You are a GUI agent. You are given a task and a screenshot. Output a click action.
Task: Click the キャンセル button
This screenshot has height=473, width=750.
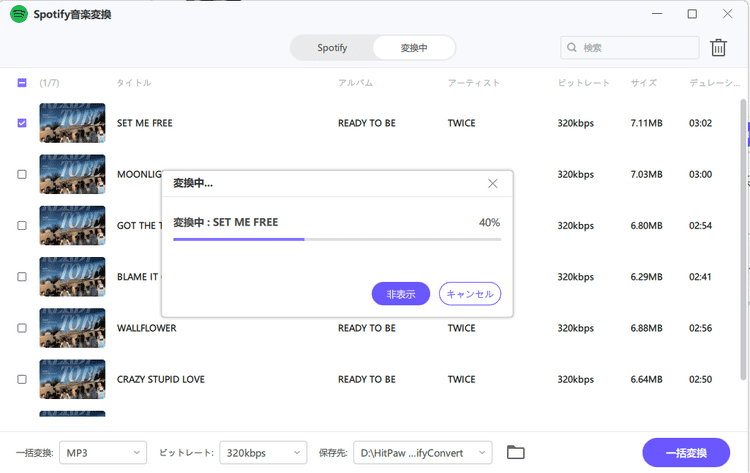(x=470, y=294)
